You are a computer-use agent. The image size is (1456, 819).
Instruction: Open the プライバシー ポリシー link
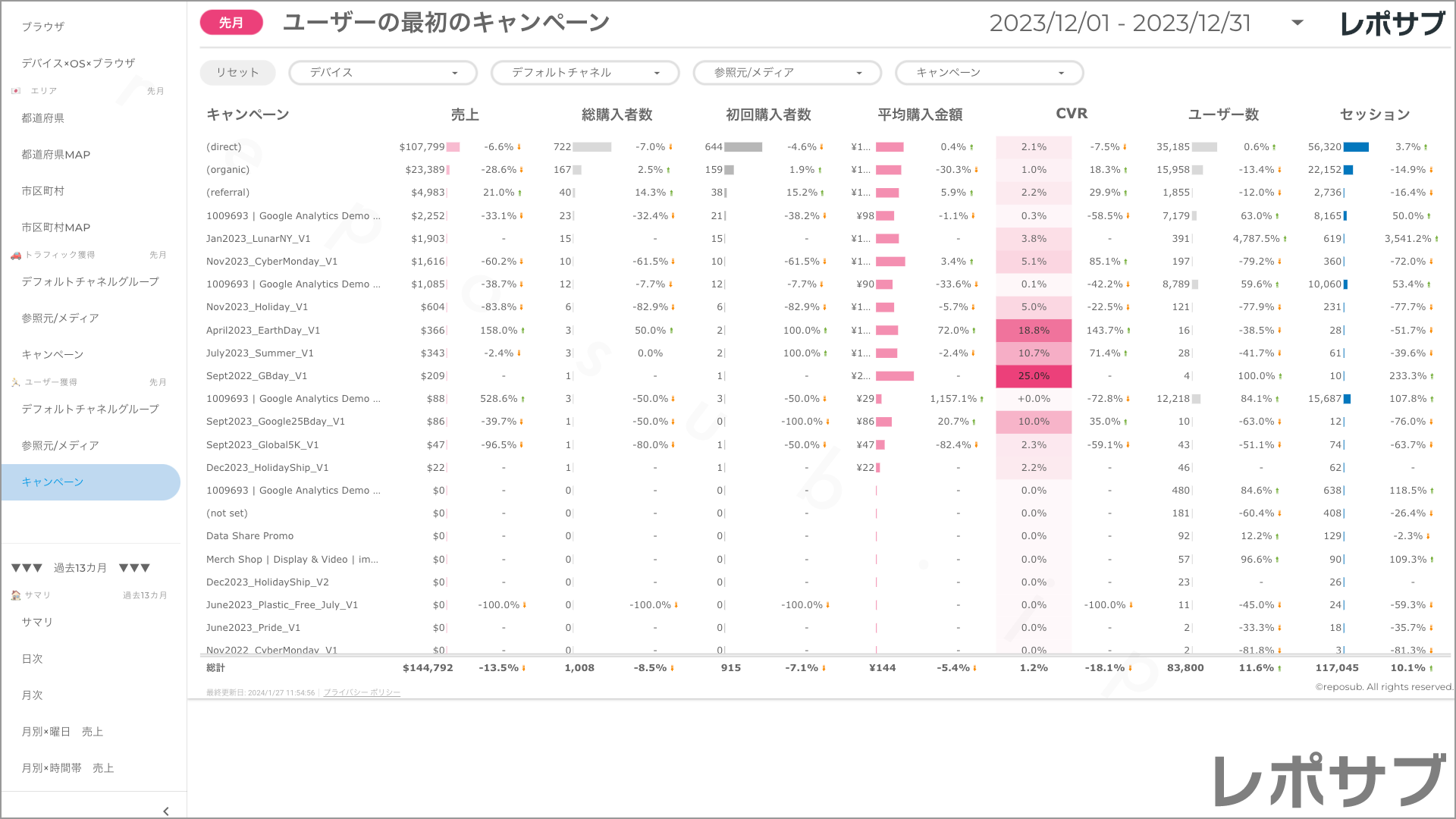(x=362, y=692)
